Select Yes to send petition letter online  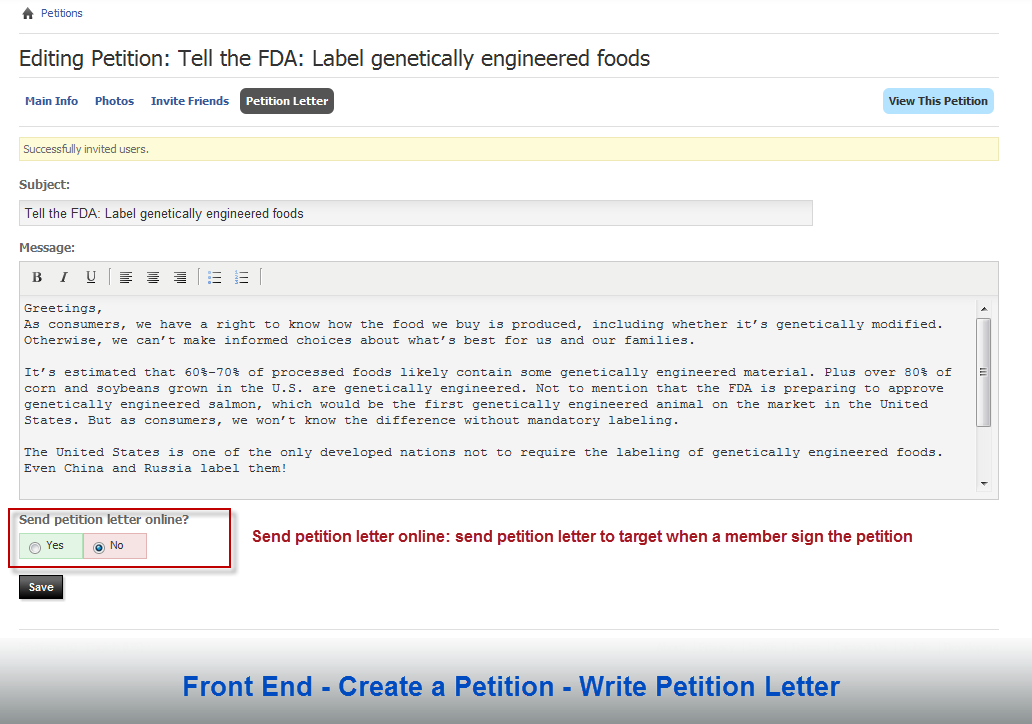click(x=36, y=547)
